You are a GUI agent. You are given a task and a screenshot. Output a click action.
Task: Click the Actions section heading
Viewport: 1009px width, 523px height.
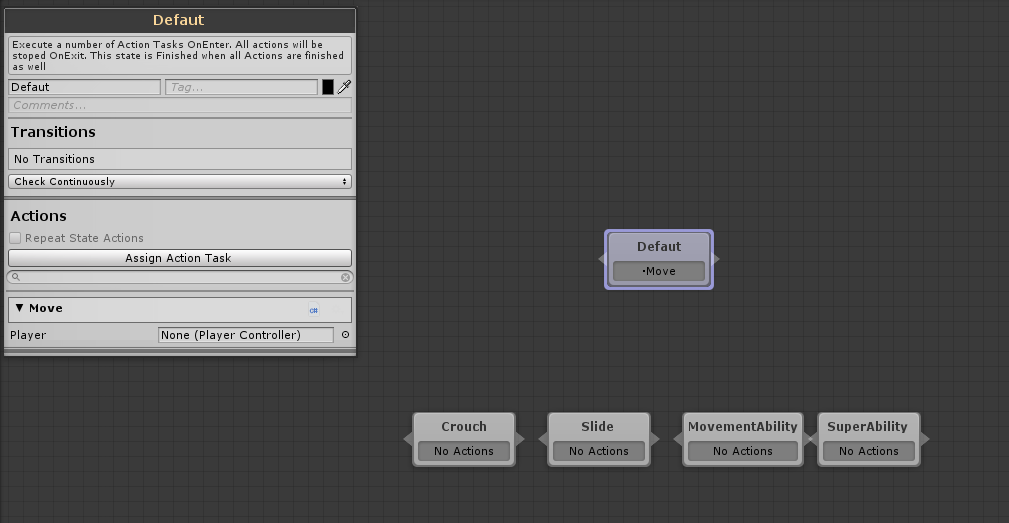click(39, 216)
